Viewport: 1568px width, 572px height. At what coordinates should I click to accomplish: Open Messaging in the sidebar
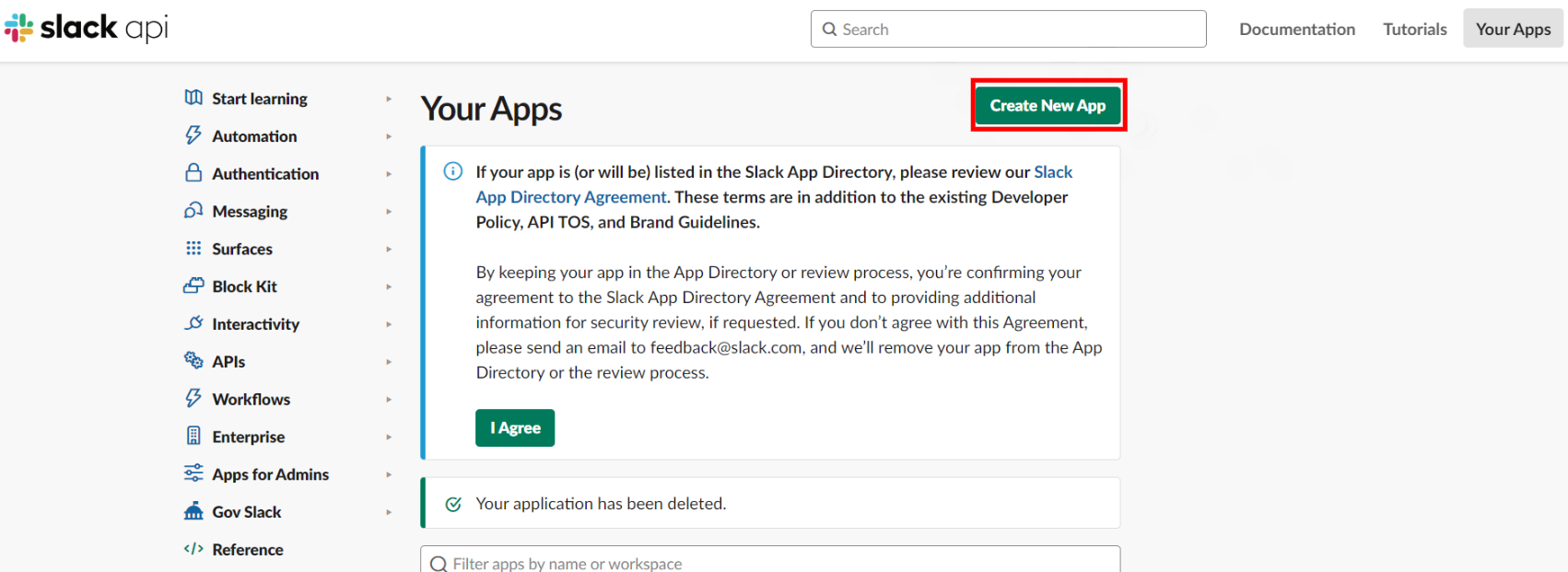(250, 212)
